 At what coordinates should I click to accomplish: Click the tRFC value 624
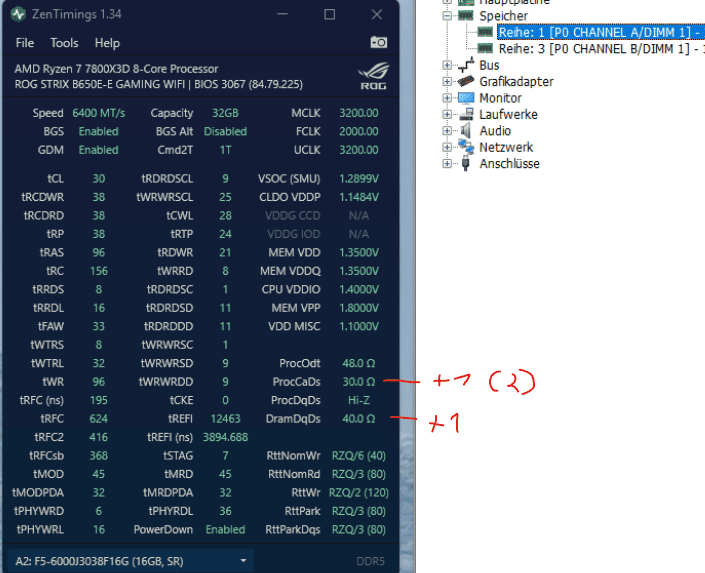tap(98, 418)
